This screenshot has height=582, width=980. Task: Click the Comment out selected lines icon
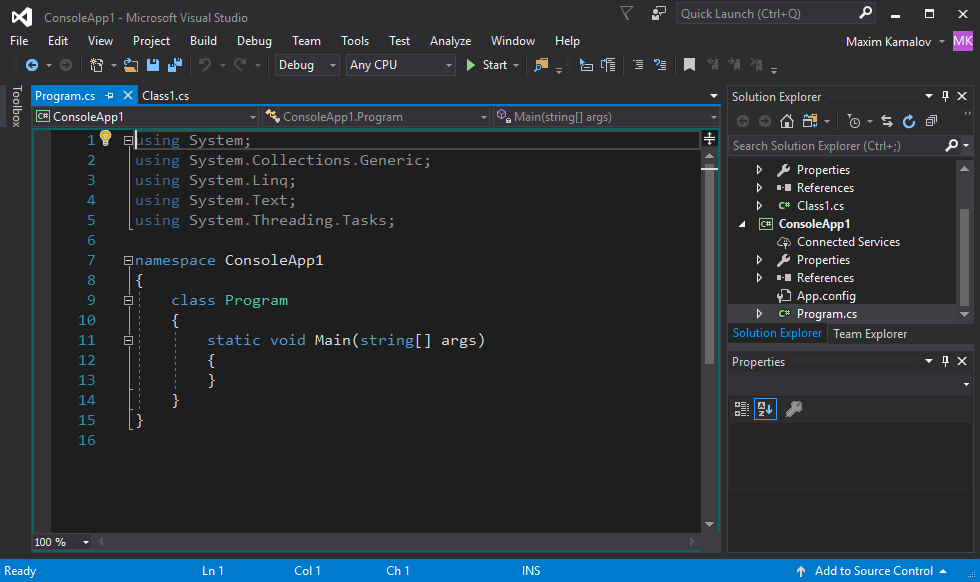tap(638, 64)
